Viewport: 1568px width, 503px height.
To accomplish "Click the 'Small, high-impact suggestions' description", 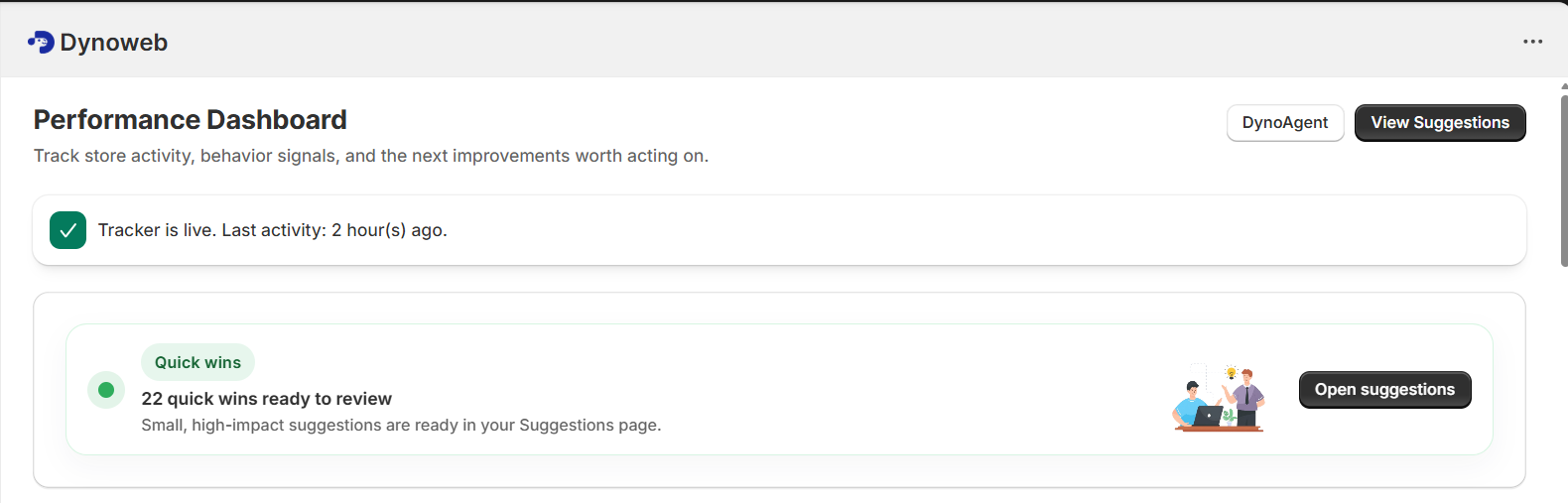I will tap(400, 425).
